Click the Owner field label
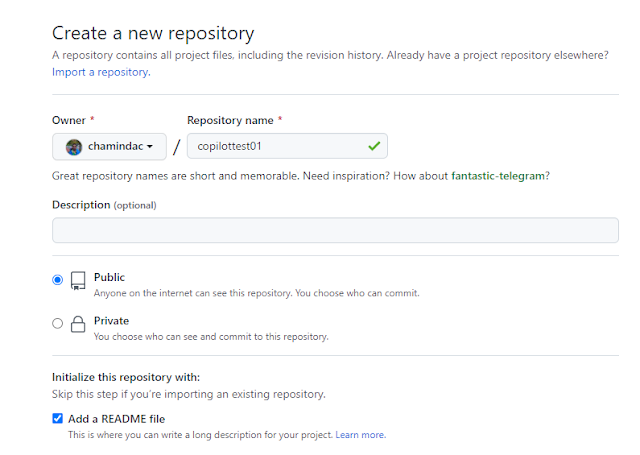The height and width of the screenshot is (455, 640). point(68,120)
